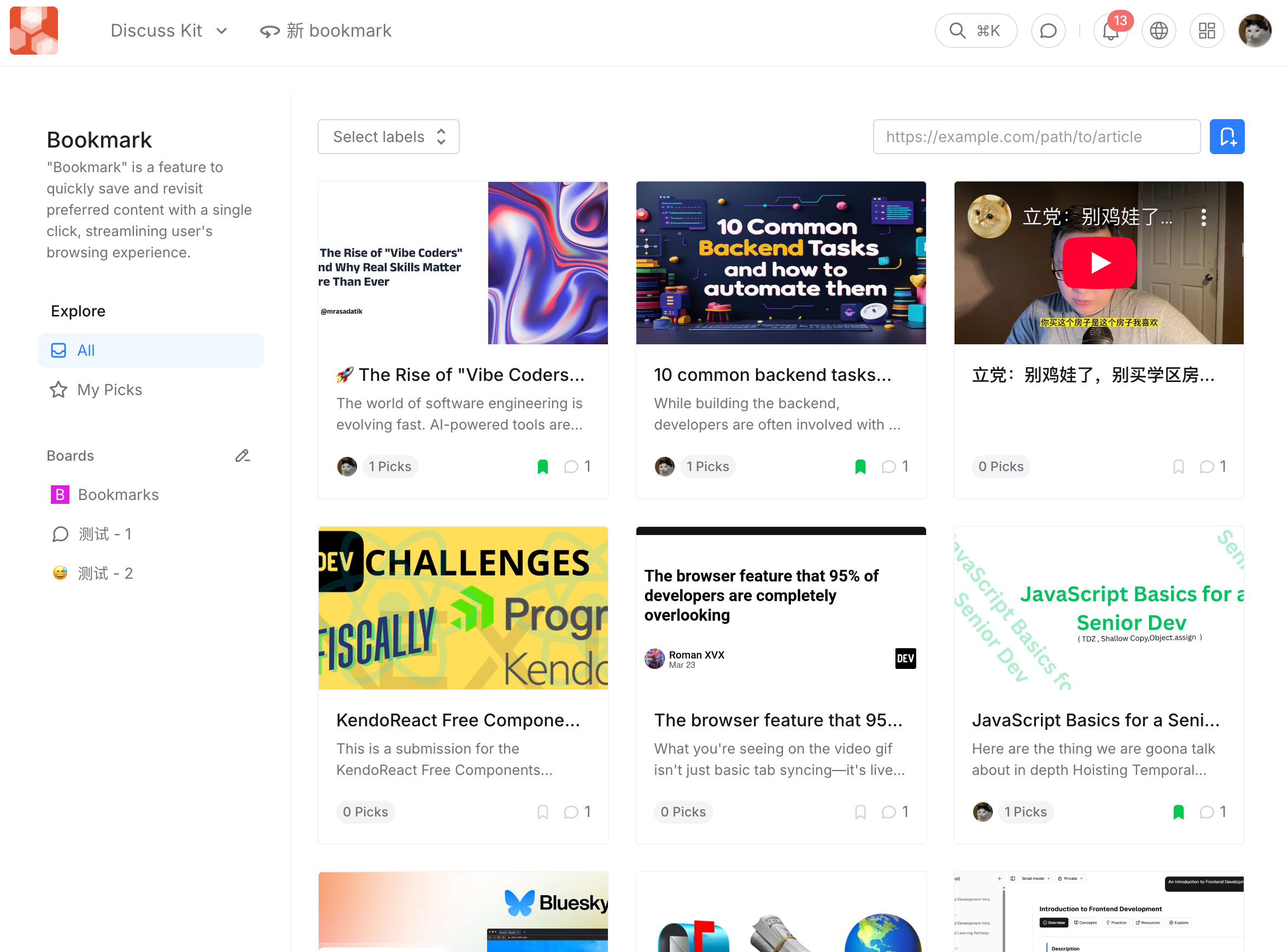Open the 新 bookmark link
This screenshot has width=1288, height=952.
(x=326, y=31)
